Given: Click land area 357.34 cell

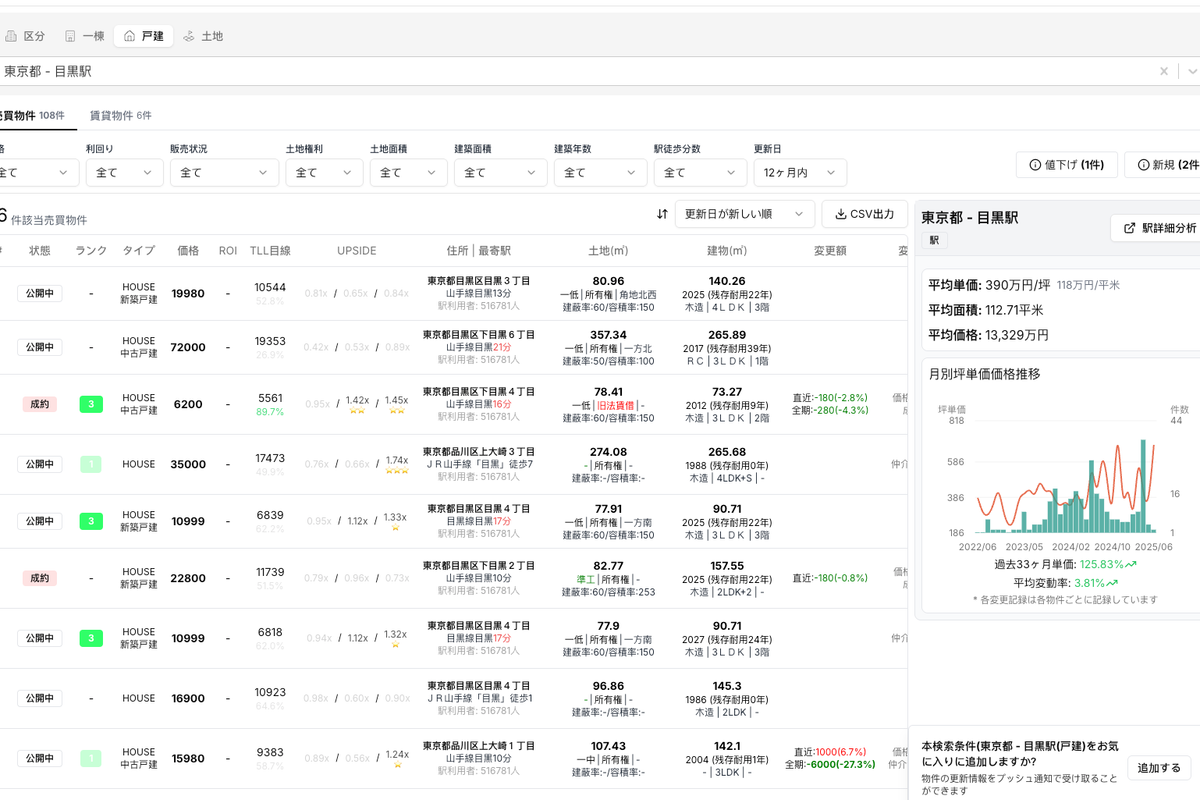Looking at the screenshot, I should click(608, 334).
